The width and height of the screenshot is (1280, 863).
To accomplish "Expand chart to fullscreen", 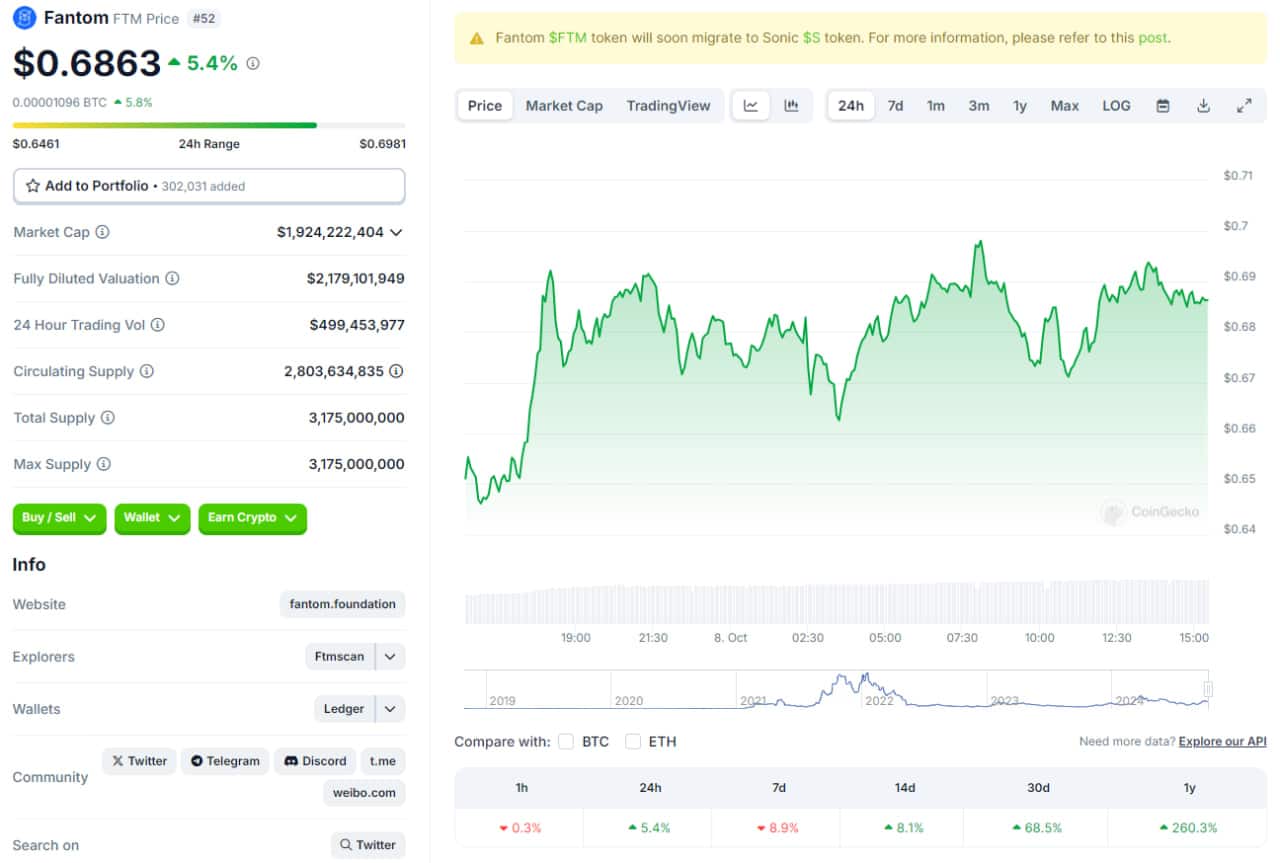I will (x=1244, y=106).
